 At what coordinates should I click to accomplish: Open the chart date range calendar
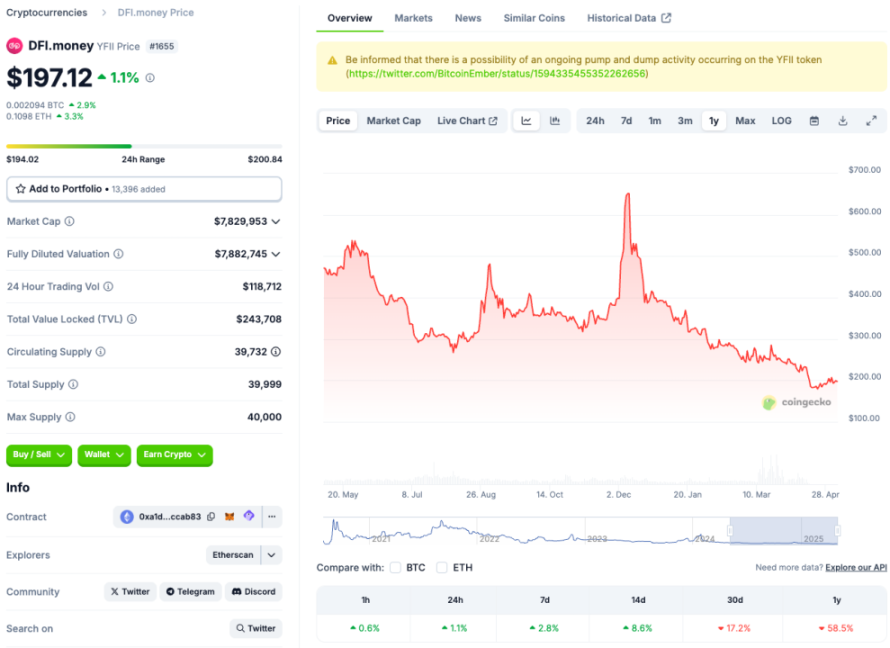point(814,121)
